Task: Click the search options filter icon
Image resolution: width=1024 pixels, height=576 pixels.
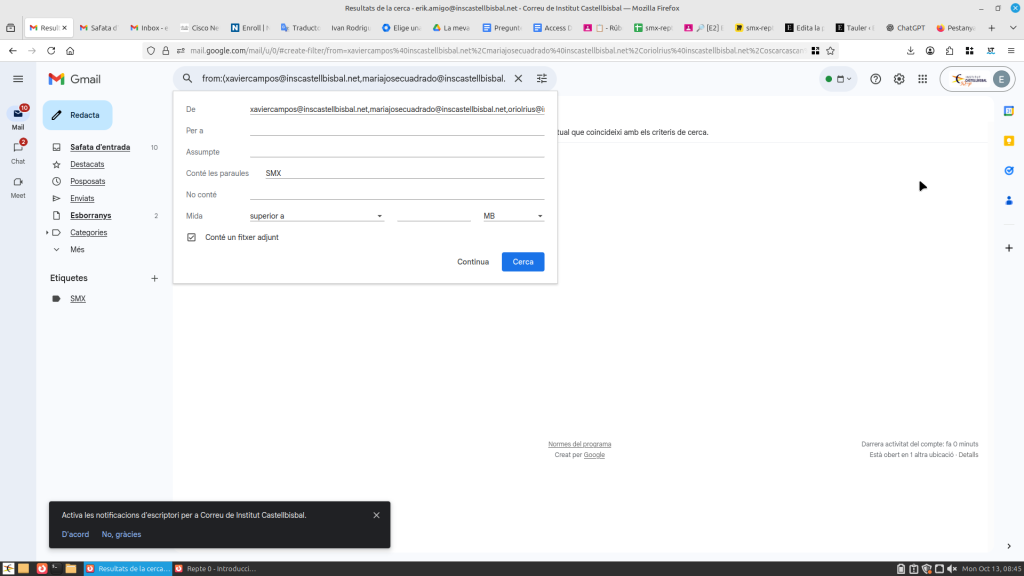Action: click(542, 78)
